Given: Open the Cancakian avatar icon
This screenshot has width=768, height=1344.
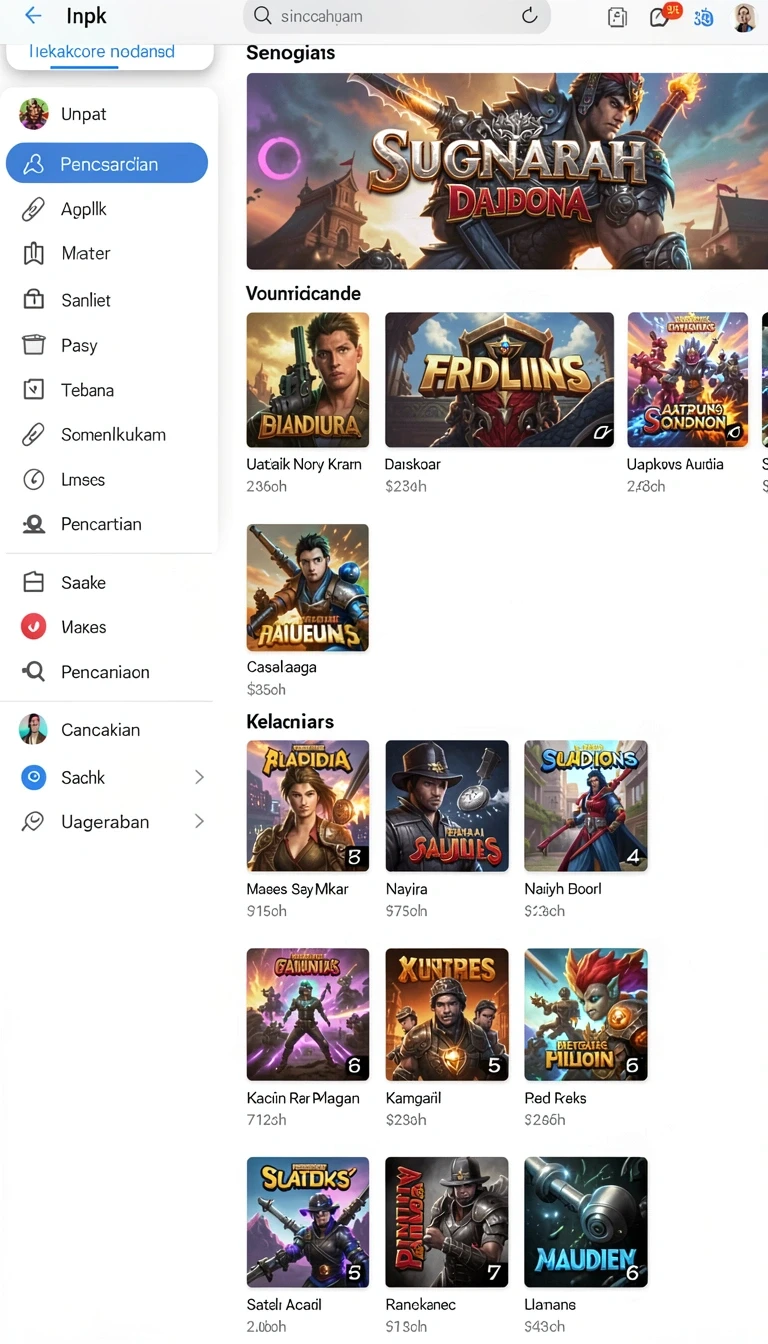Looking at the screenshot, I should [x=33, y=729].
